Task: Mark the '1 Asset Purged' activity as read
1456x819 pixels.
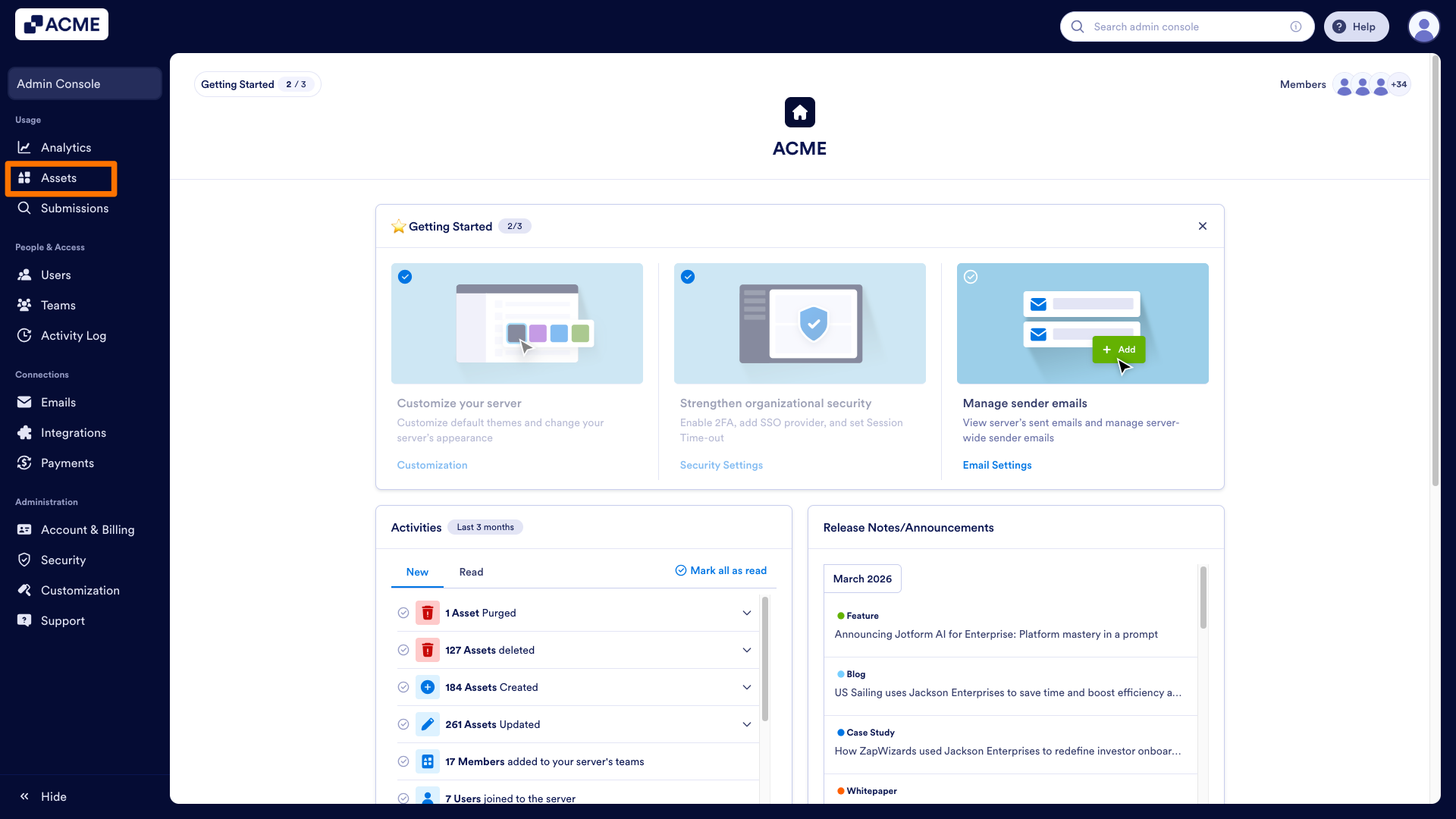Action: coord(403,613)
